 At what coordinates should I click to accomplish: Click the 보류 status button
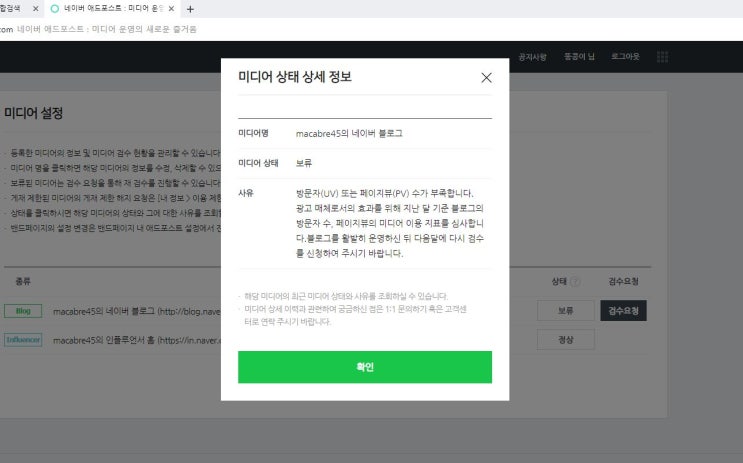point(565,311)
